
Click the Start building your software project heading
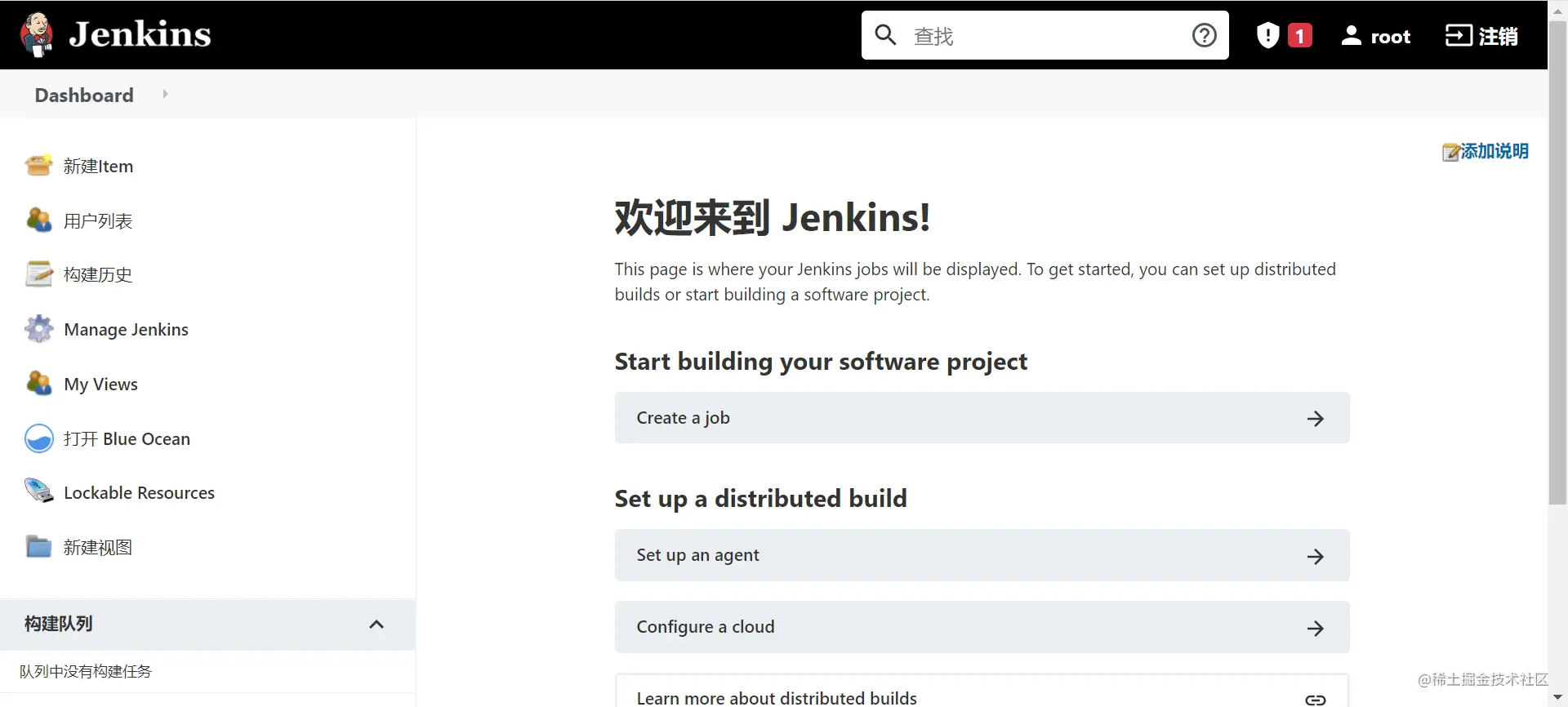point(821,362)
